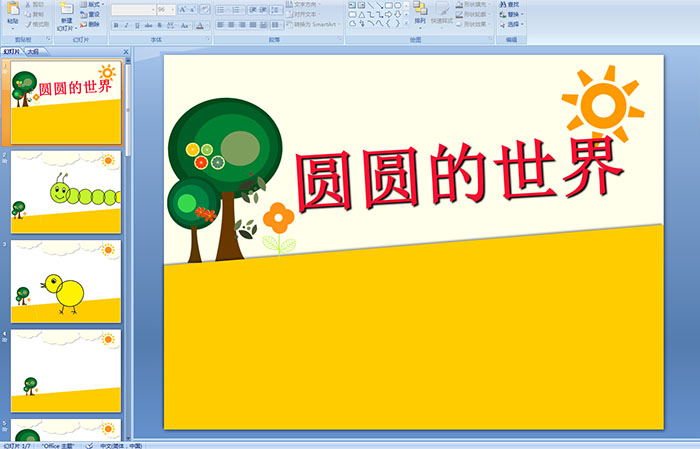The image size is (700, 449).
Task: Click the spell check icon in status bar
Action: pos(90,446)
